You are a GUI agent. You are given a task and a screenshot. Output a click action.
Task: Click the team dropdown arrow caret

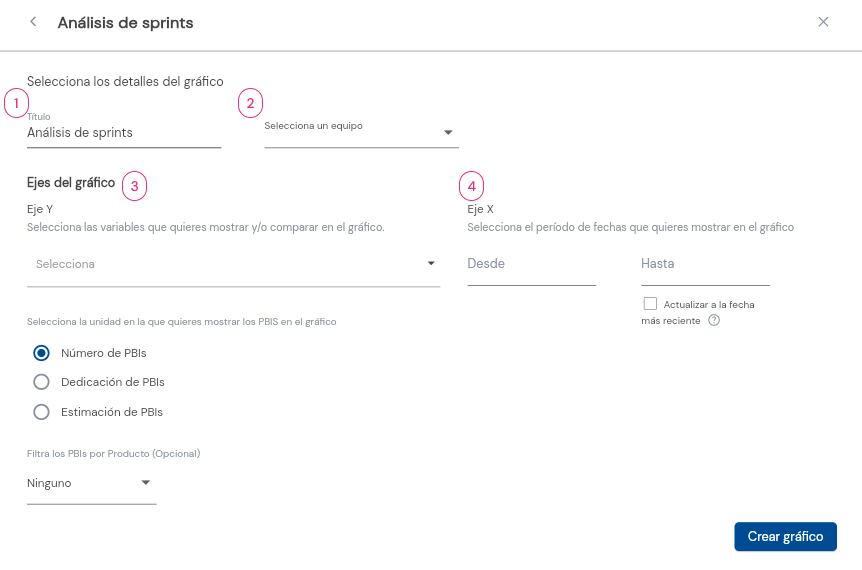(448, 132)
